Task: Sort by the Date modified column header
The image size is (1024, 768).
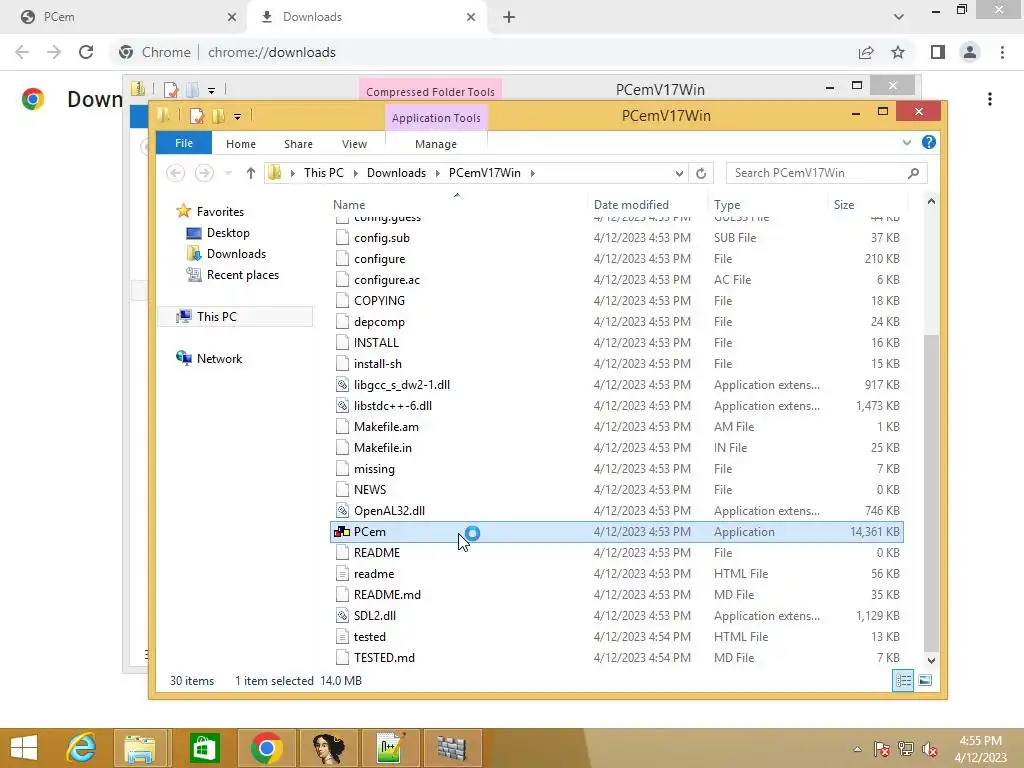Action: coord(631,204)
